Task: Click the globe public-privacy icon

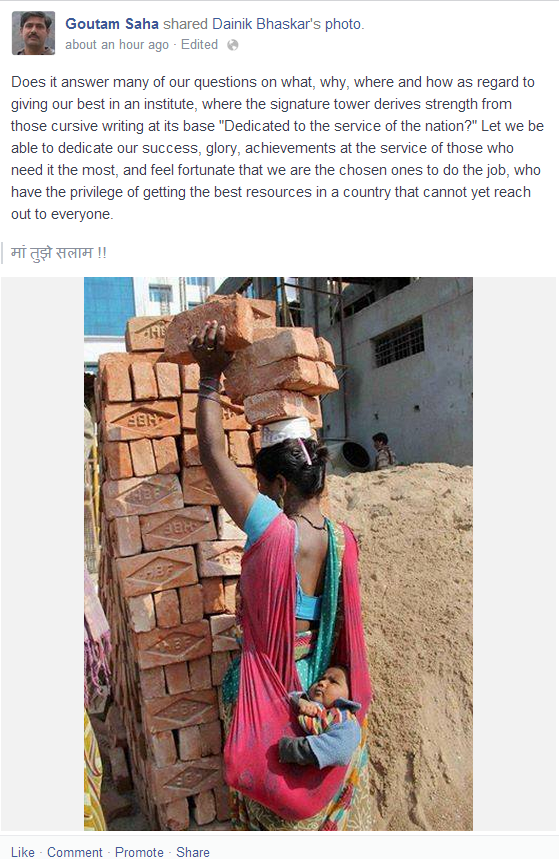Action: tap(233, 45)
